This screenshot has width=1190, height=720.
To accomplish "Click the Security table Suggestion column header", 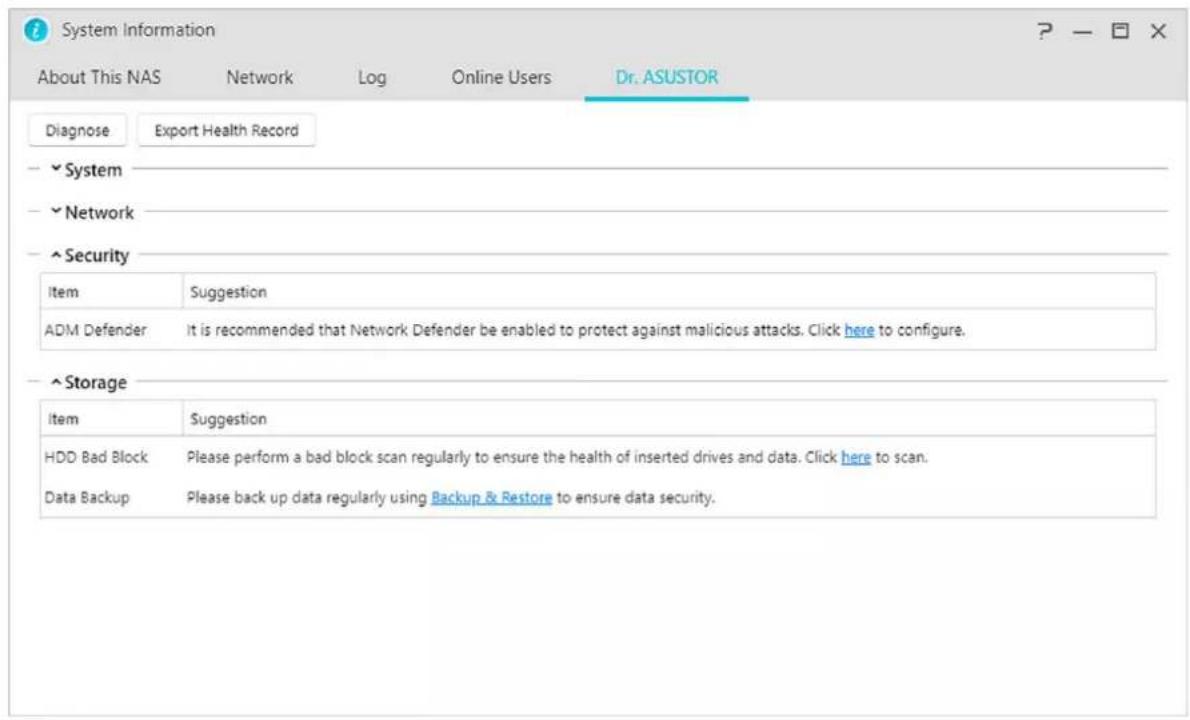I will point(669,292).
